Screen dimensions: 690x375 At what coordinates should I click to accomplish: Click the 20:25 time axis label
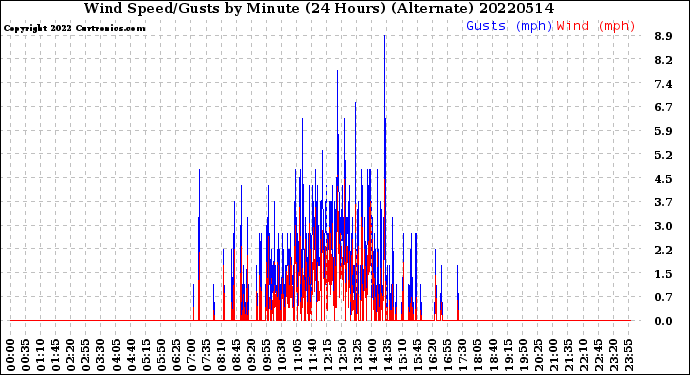pyautogui.click(x=537, y=355)
